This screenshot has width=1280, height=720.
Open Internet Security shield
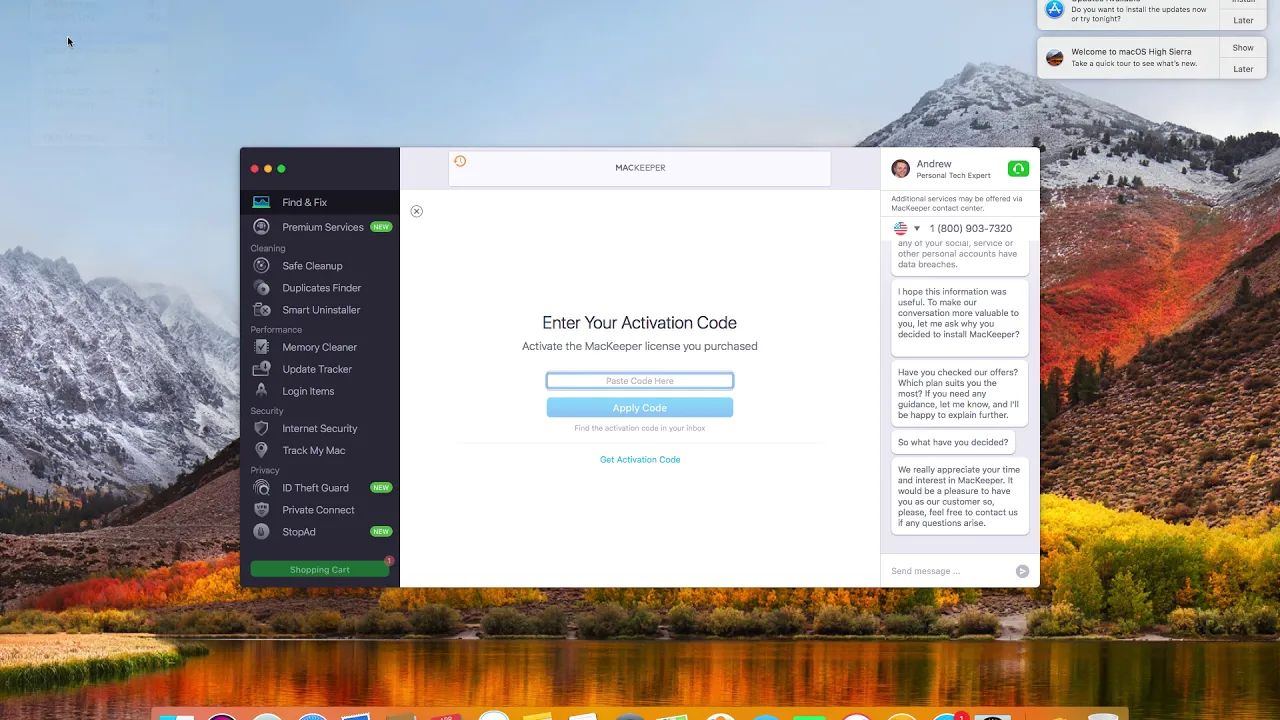261,428
